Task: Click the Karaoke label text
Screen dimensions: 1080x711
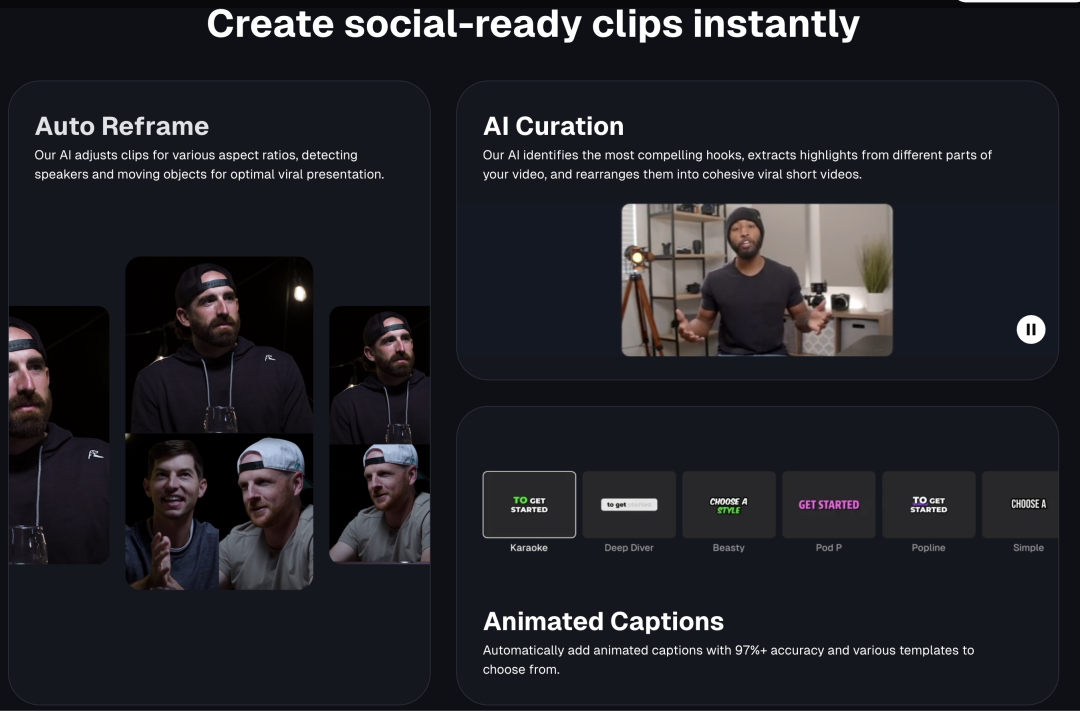Action: tap(529, 548)
